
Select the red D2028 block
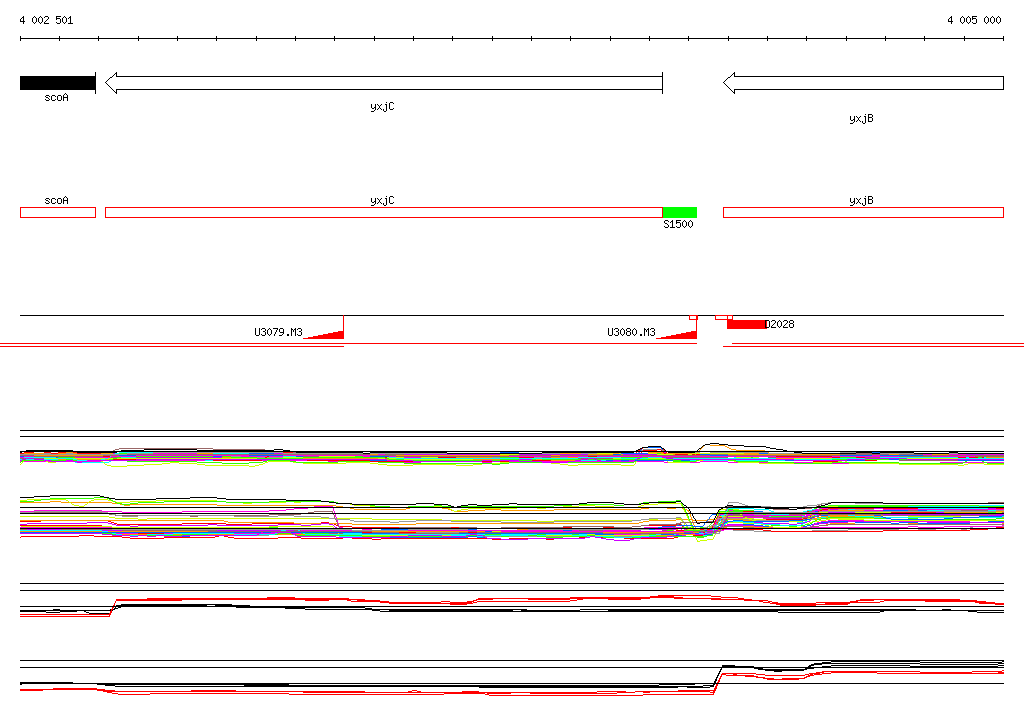coord(746,324)
